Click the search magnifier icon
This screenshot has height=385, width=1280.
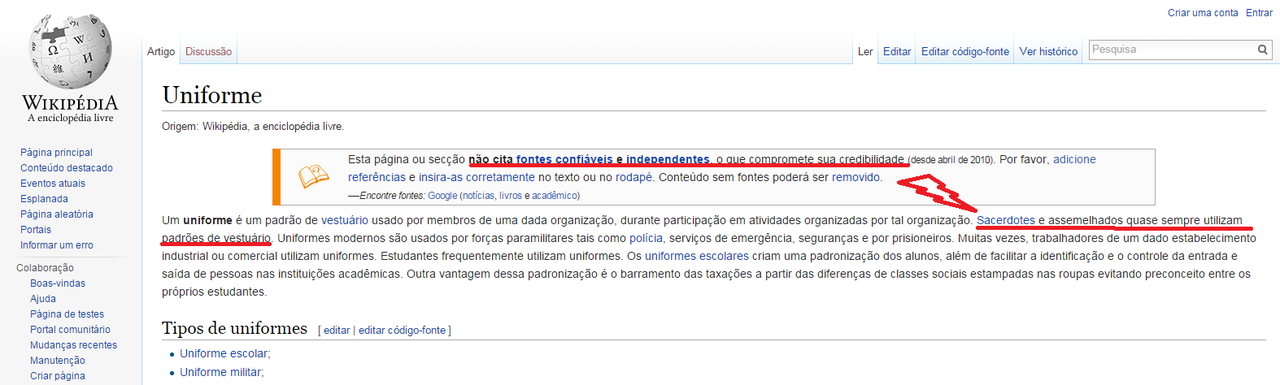(x=1263, y=49)
